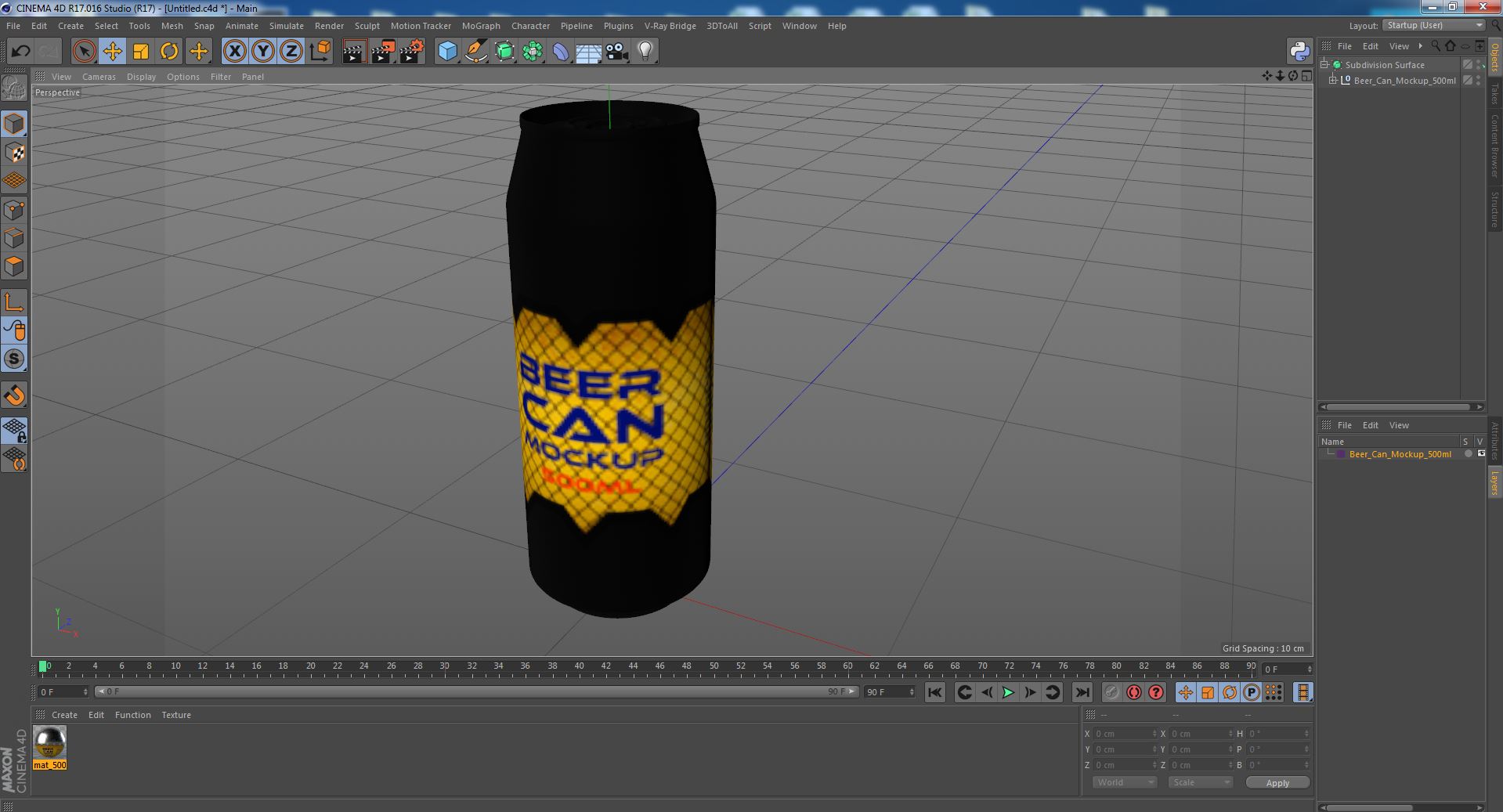Activate the Scale tool

tap(141, 52)
